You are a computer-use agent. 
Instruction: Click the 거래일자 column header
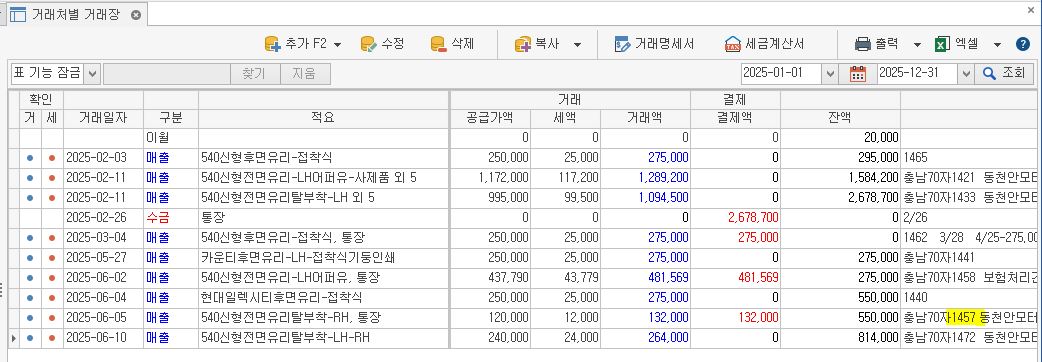tap(103, 118)
